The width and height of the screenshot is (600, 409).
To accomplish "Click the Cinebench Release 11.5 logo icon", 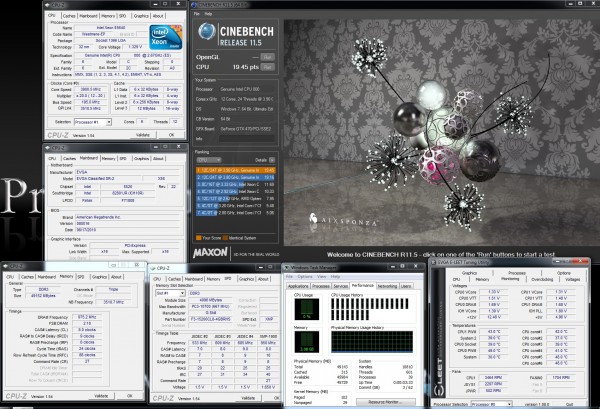I will point(206,30).
